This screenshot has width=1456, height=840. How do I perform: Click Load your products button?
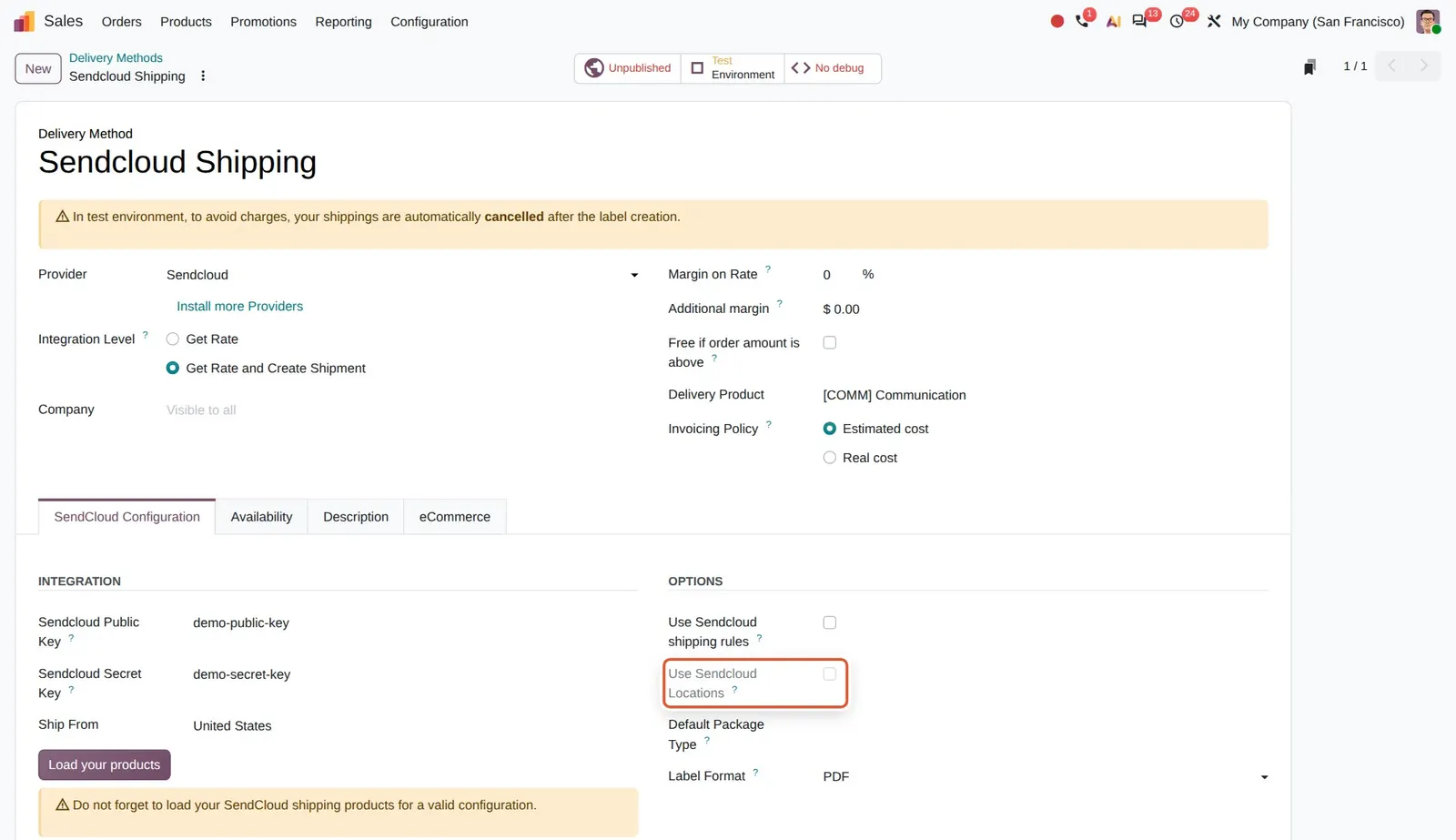click(x=104, y=764)
